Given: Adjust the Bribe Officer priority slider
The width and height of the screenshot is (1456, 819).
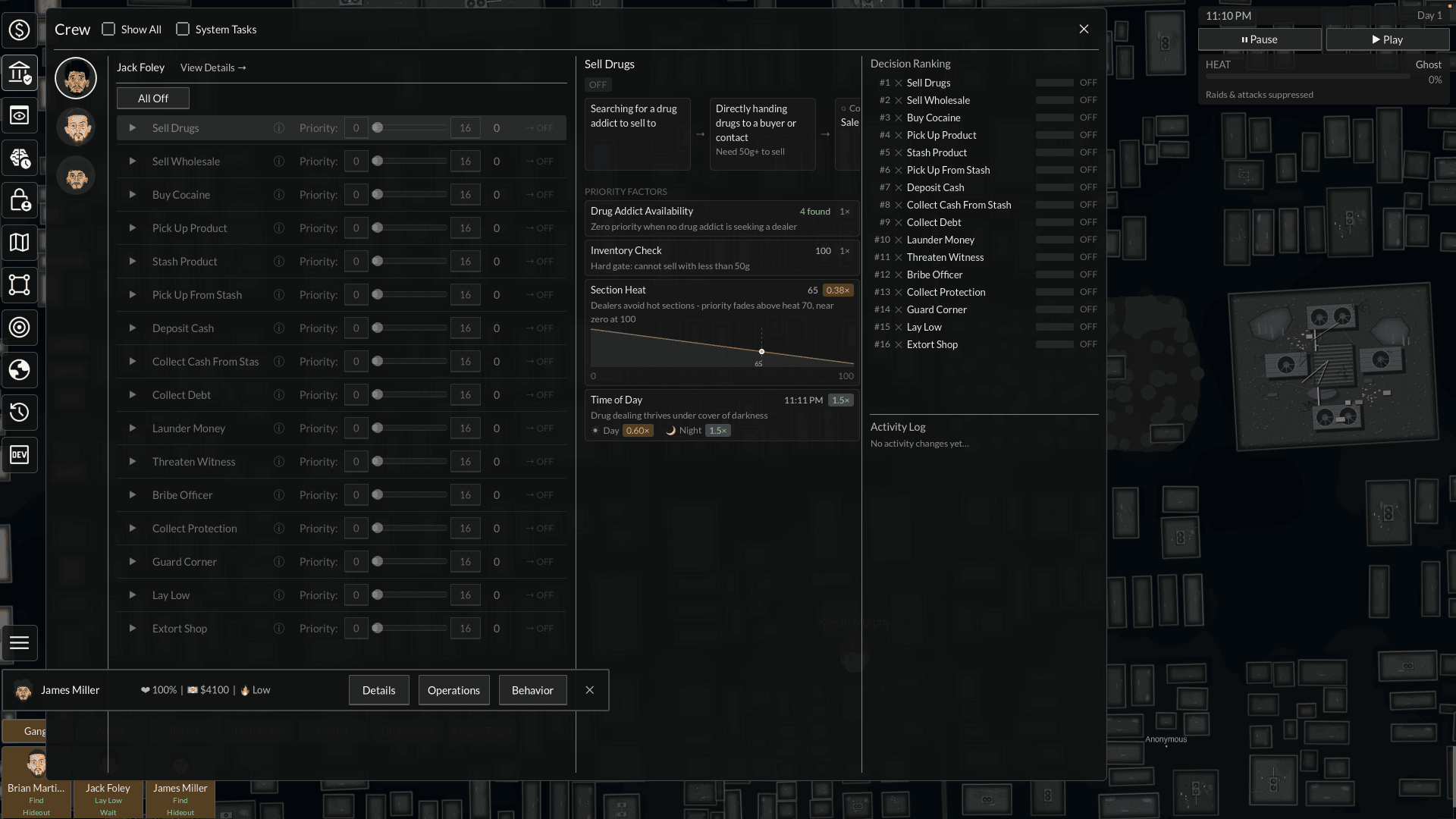Looking at the screenshot, I should tap(409, 495).
